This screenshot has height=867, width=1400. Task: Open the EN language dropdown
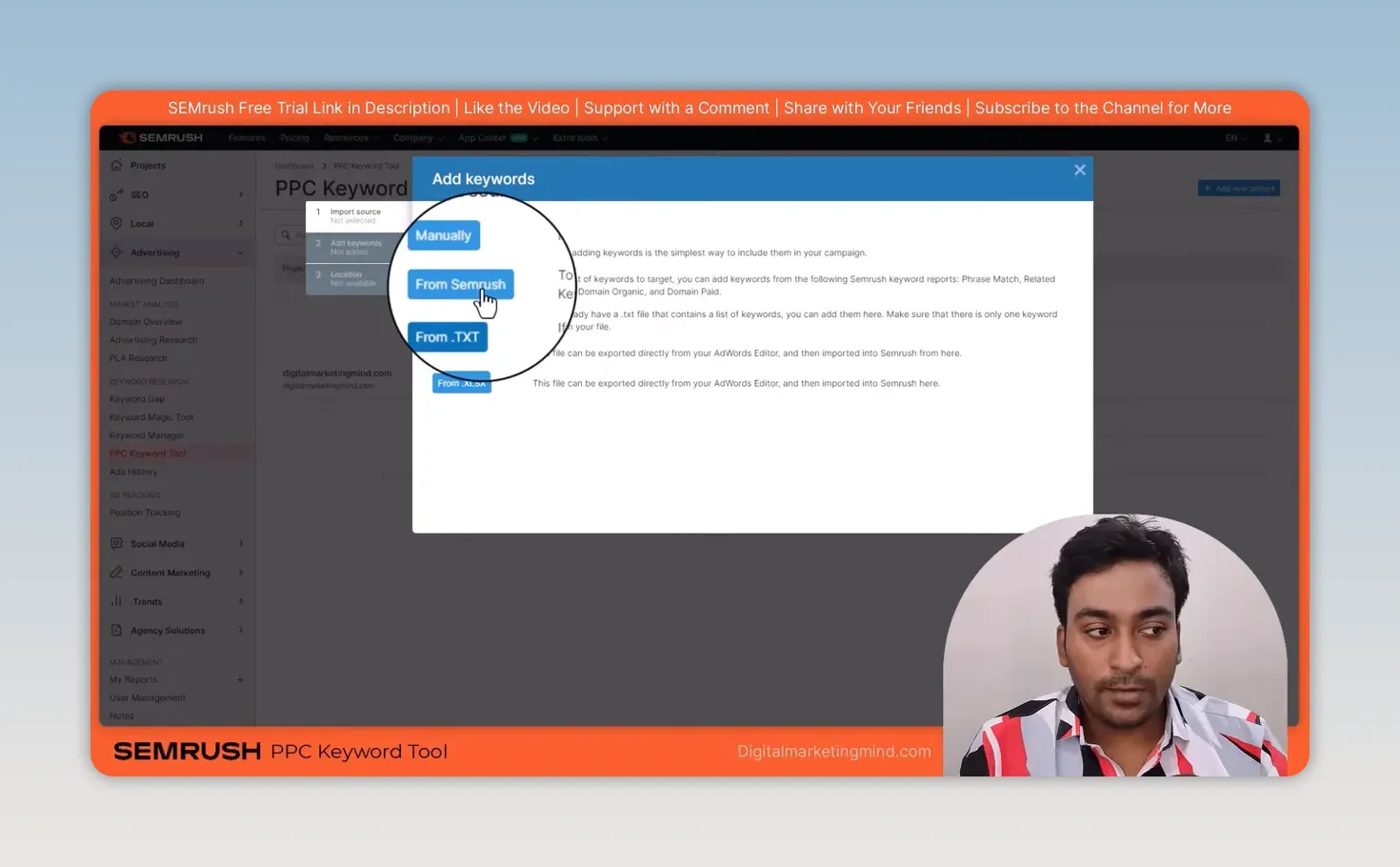click(1235, 138)
